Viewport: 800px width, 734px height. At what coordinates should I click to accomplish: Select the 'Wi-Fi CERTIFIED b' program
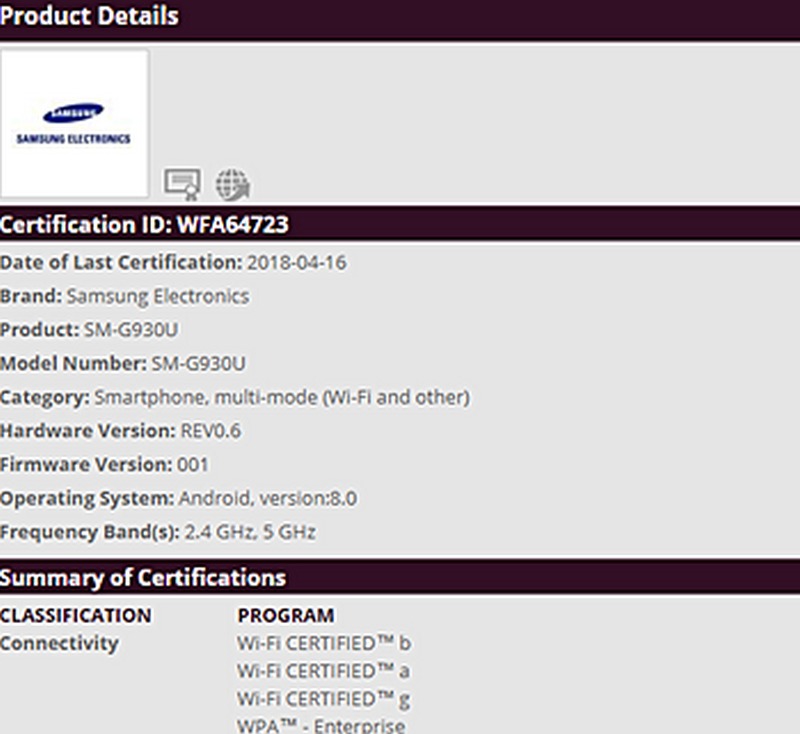(324, 643)
